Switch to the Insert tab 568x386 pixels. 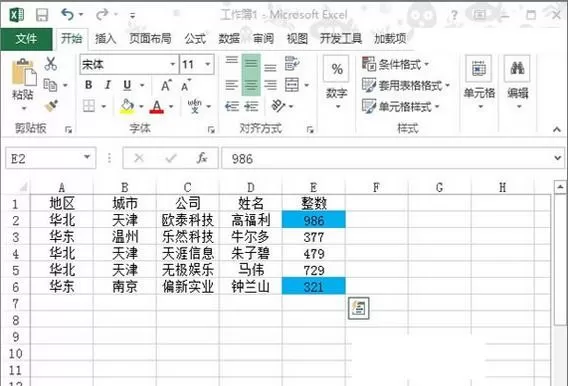click(x=105, y=38)
